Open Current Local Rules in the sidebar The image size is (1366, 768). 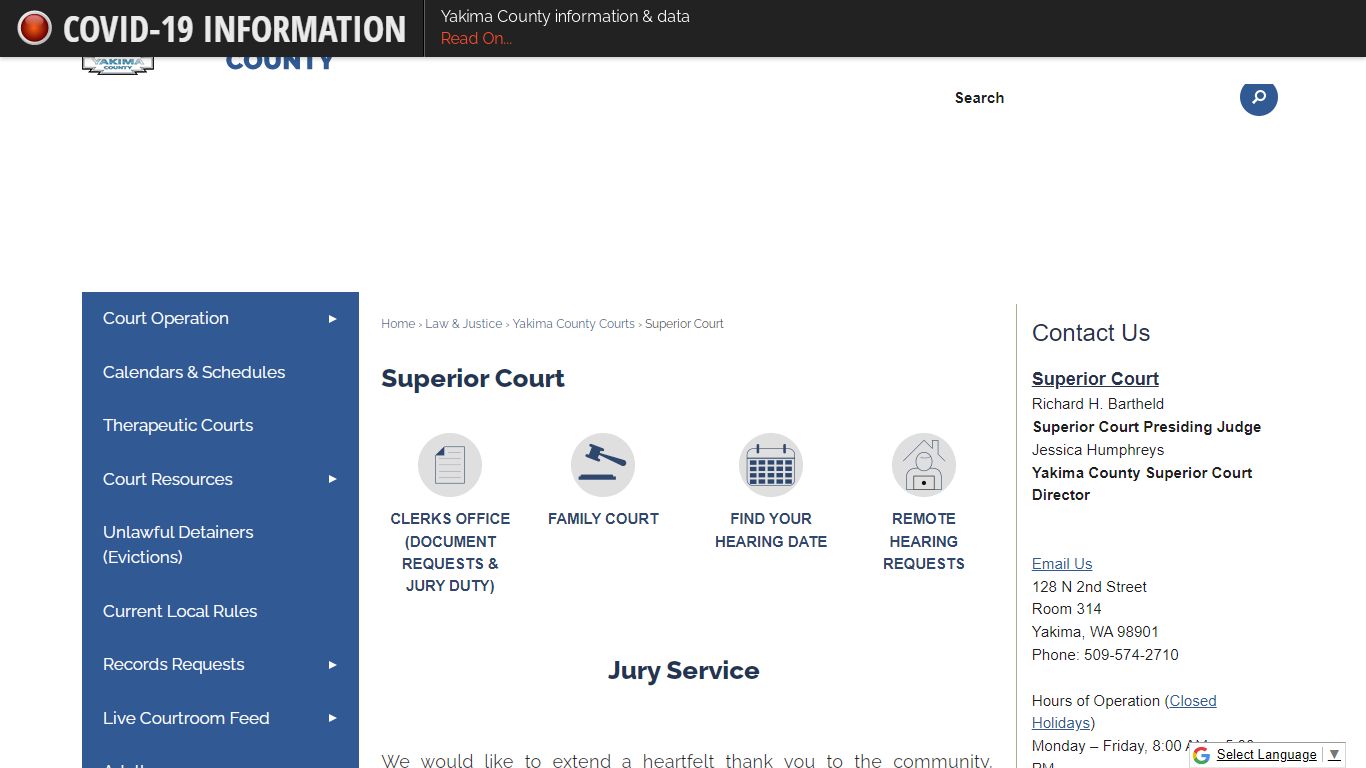[220, 611]
